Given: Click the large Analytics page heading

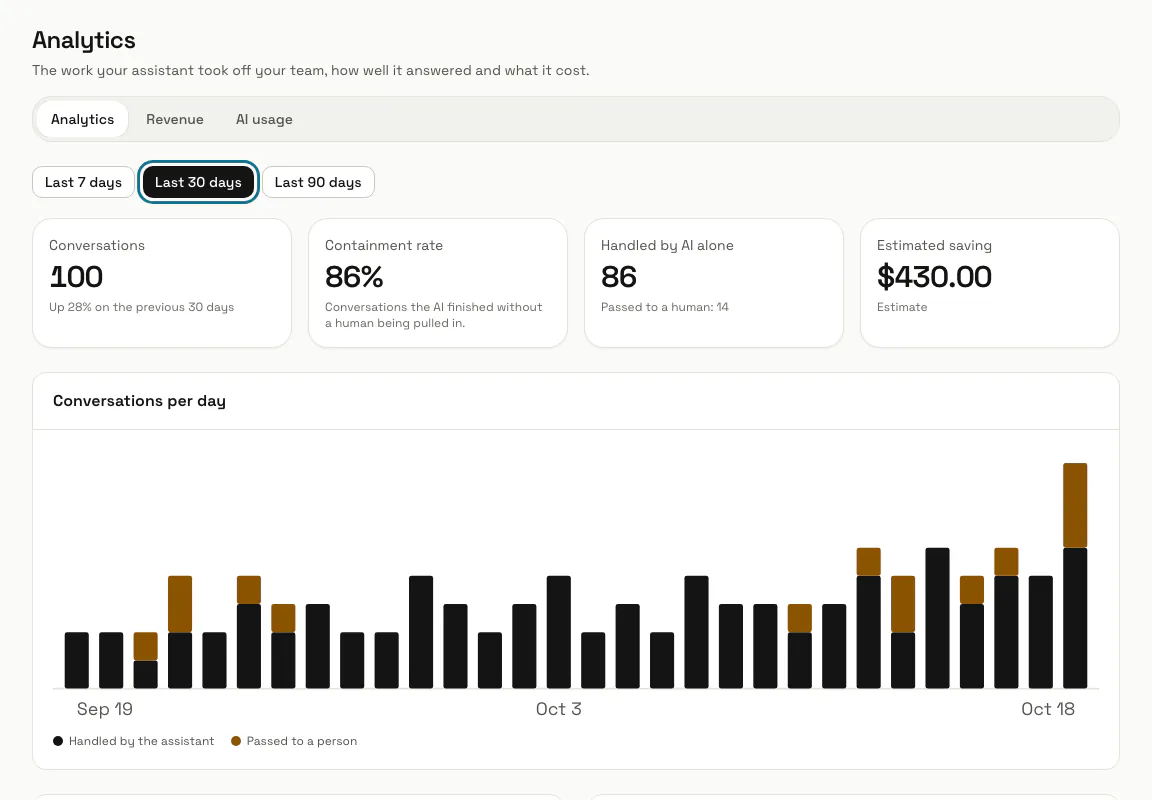Looking at the screenshot, I should tap(84, 40).
